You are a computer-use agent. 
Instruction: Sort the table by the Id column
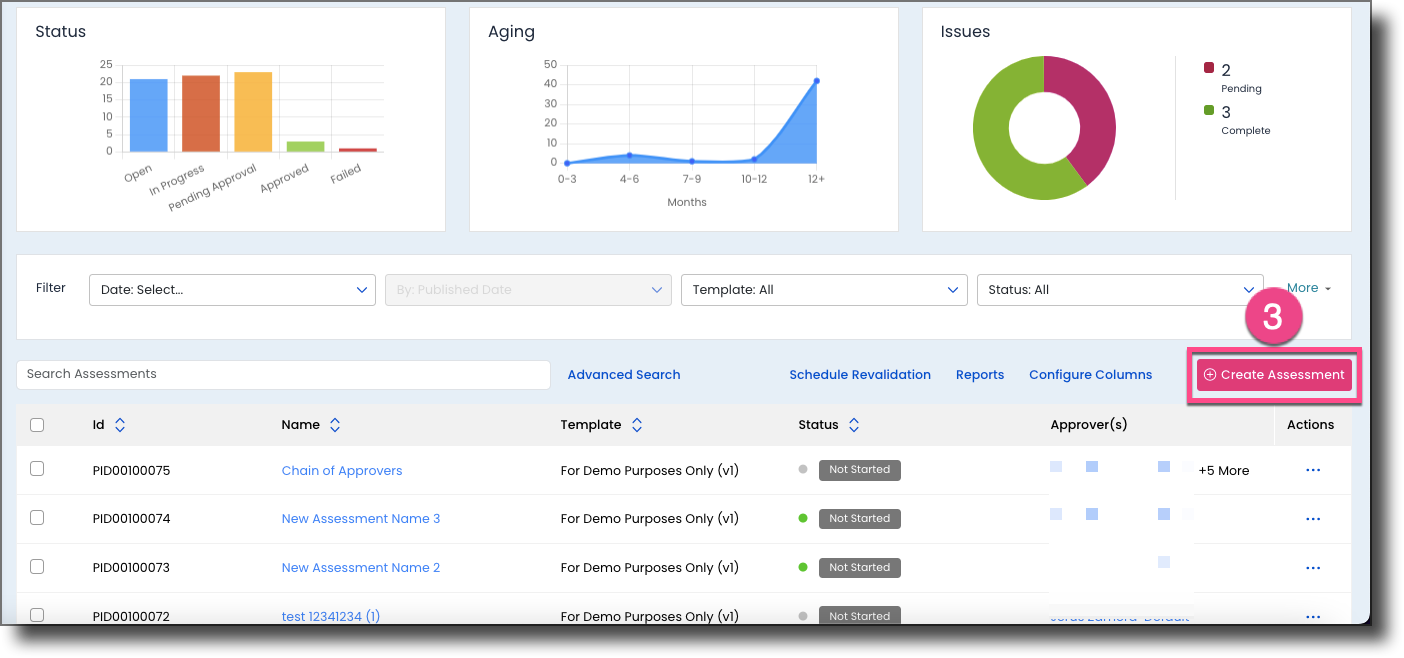(x=120, y=424)
